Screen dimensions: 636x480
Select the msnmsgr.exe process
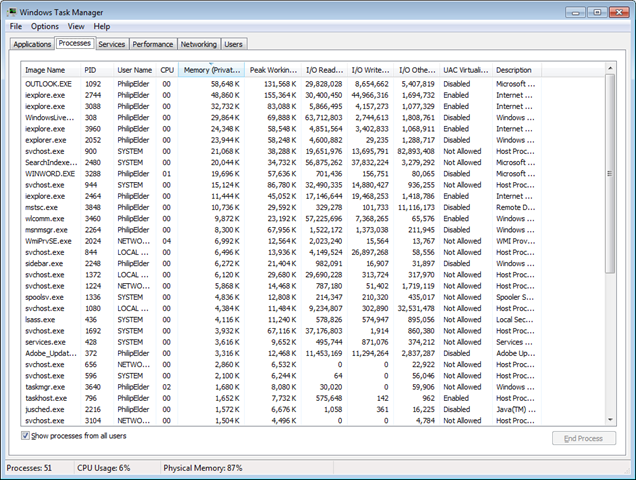pos(280,230)
